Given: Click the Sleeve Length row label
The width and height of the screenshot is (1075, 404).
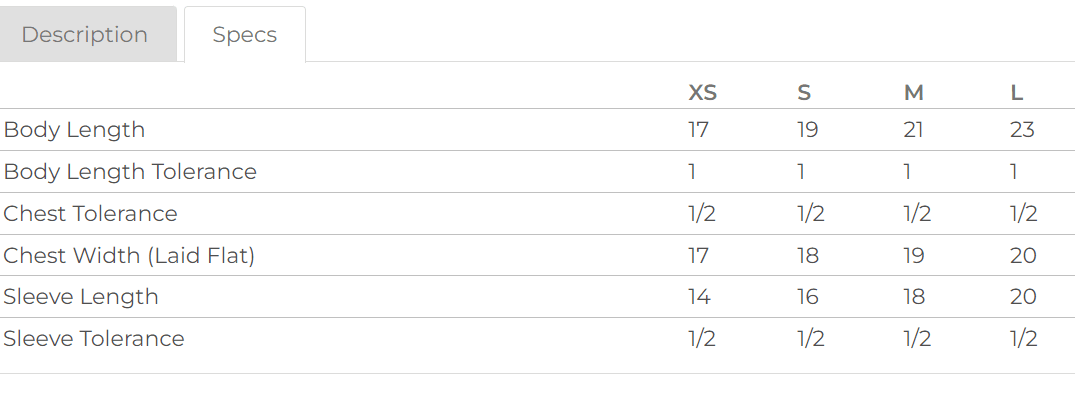Looking at the screenshot, I should tap(81, 297).
